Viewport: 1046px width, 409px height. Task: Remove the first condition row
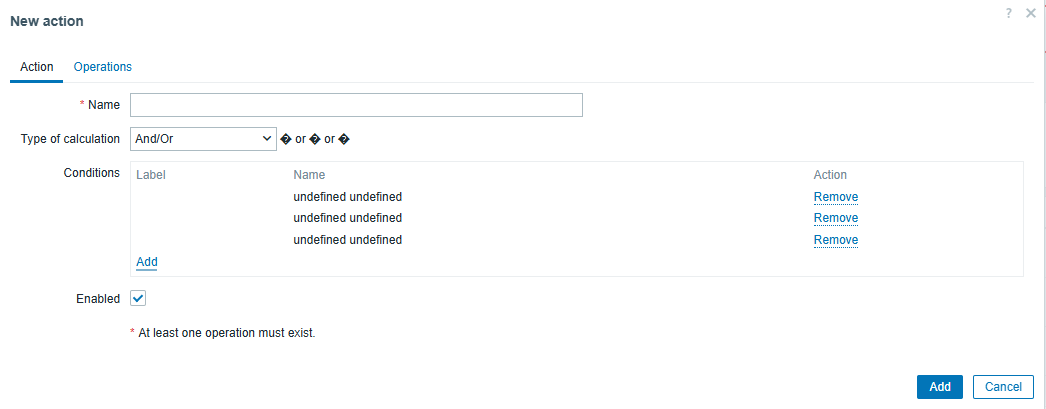tap(835, 197)
